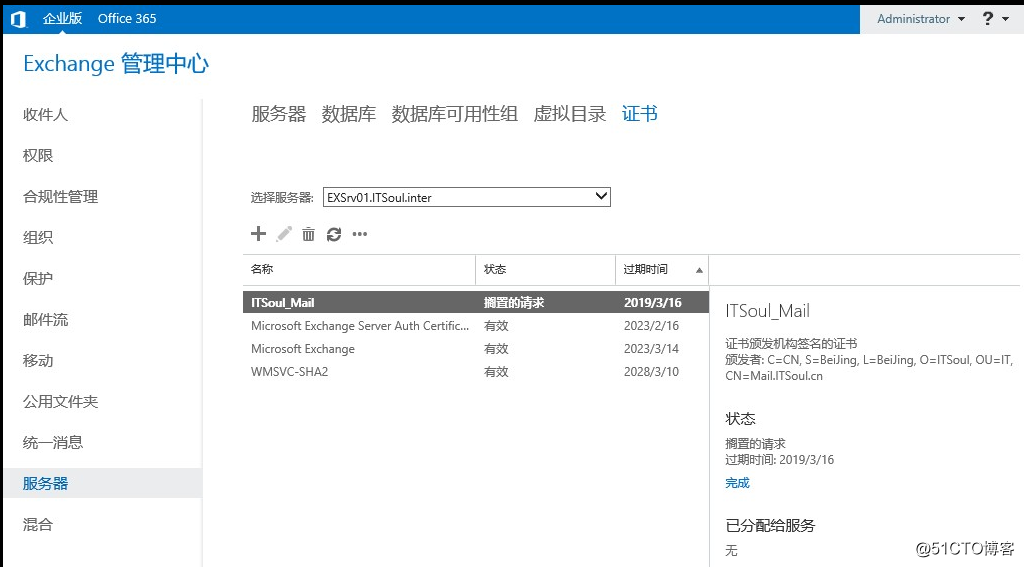This screenshot has height=567, width=1024.
Task: Select the WMSVC-SHA2 certificate row
Action: [x=475, y=372]
